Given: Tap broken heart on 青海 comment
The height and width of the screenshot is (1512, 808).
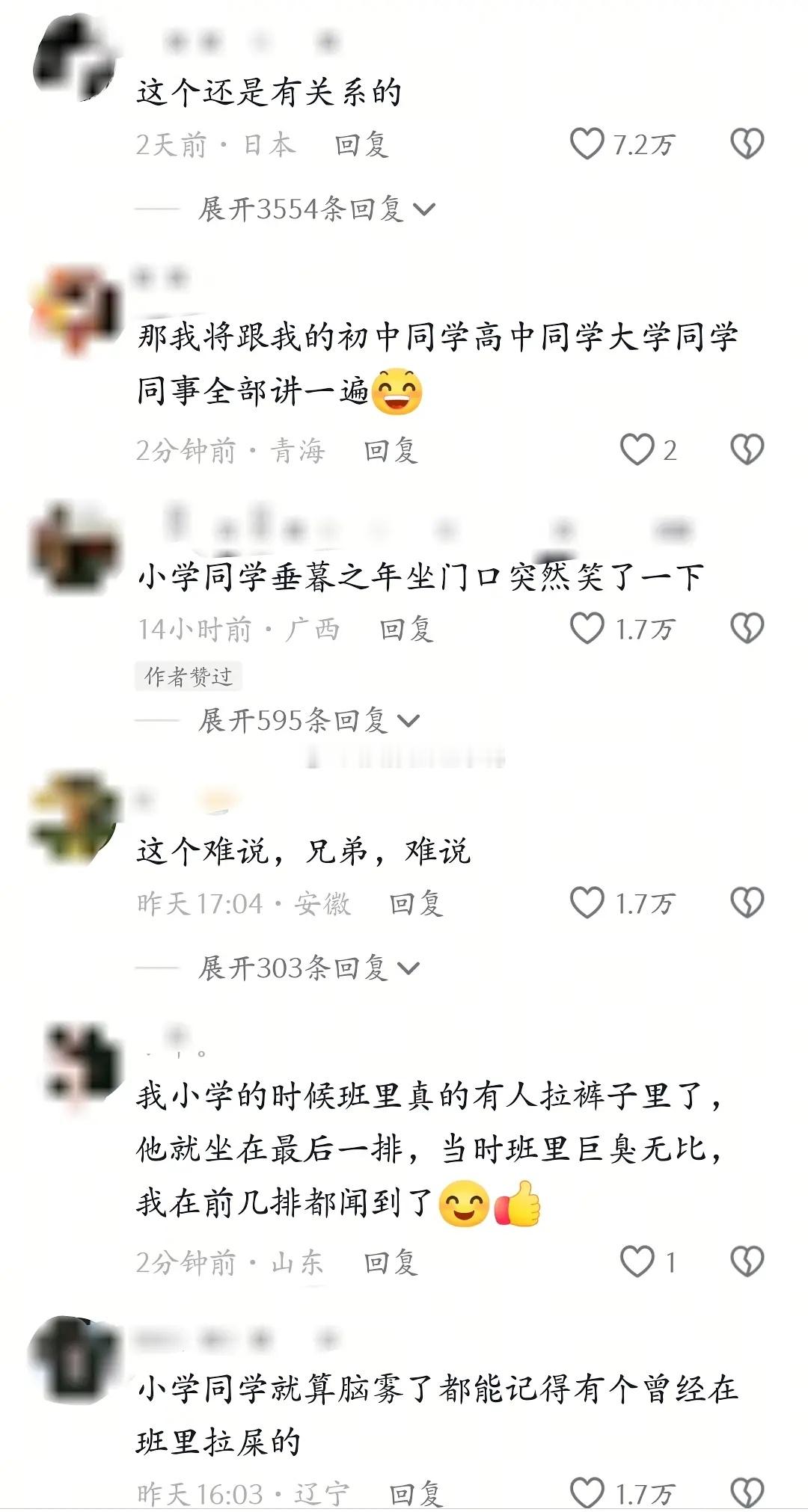Looking at the screenshot, I should (747, 449).
